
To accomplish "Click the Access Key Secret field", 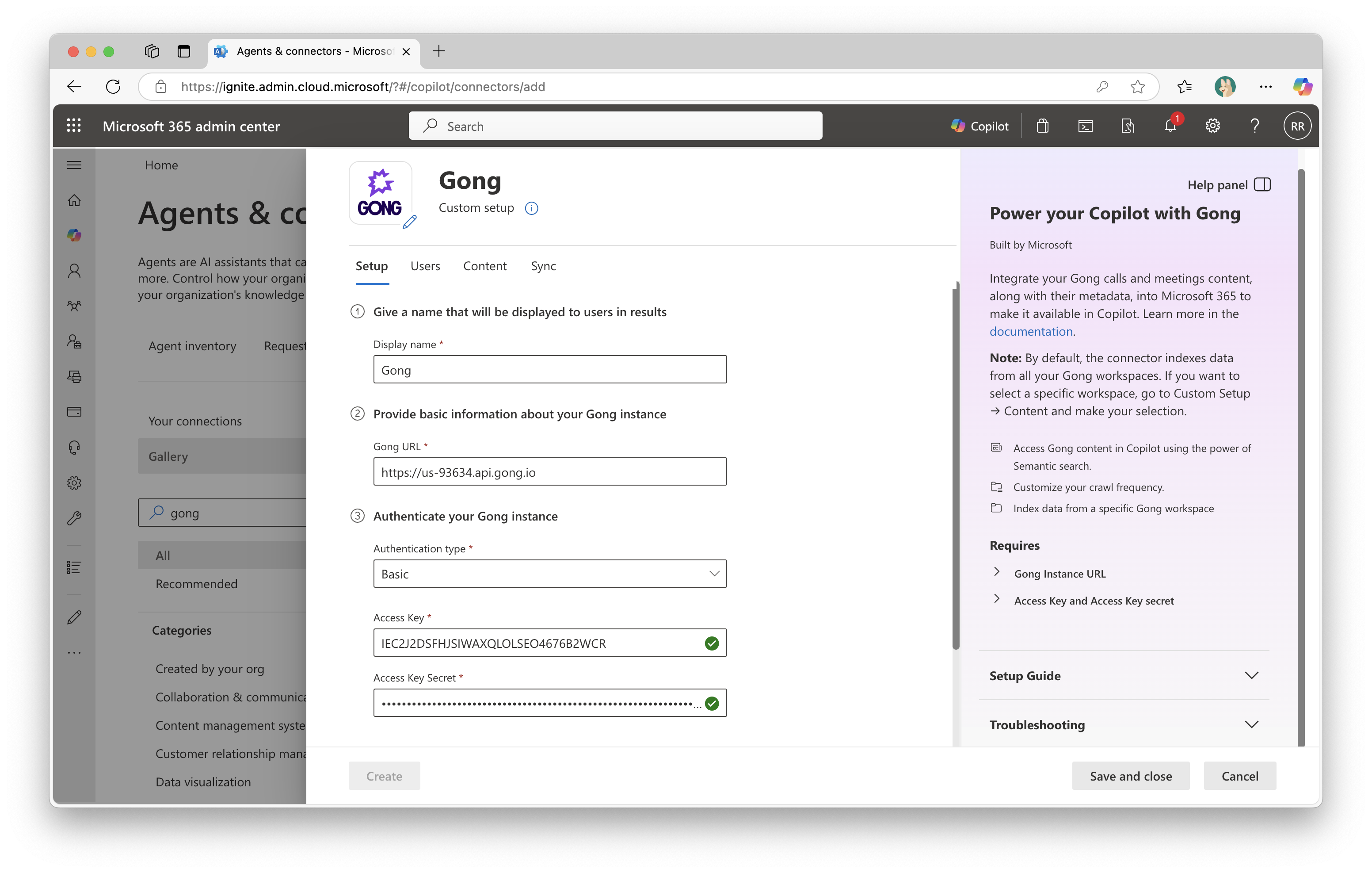I will tap(550, 703).
